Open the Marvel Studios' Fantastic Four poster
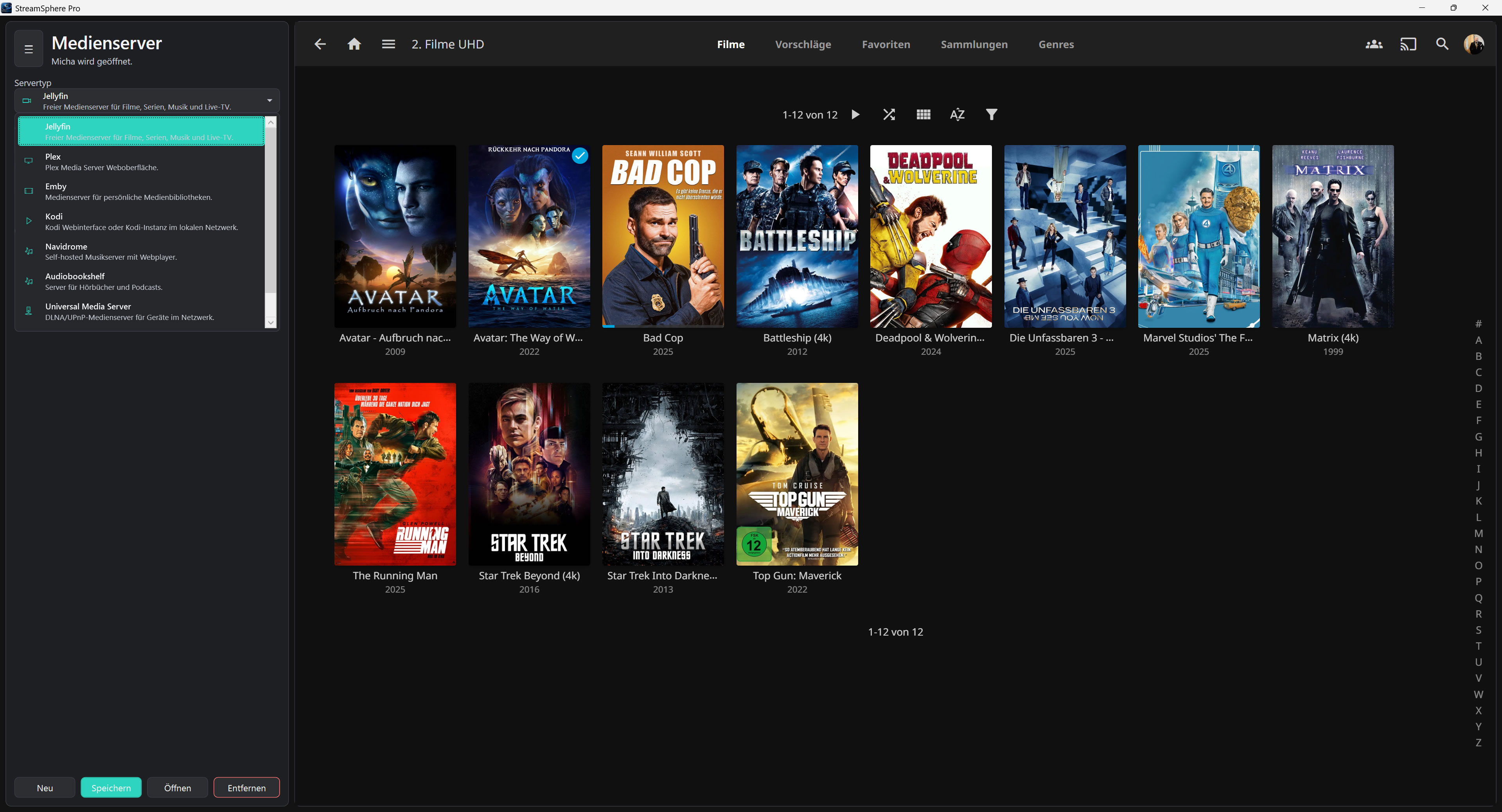The image size is (1502, 812). click(x=1199, y=236)
